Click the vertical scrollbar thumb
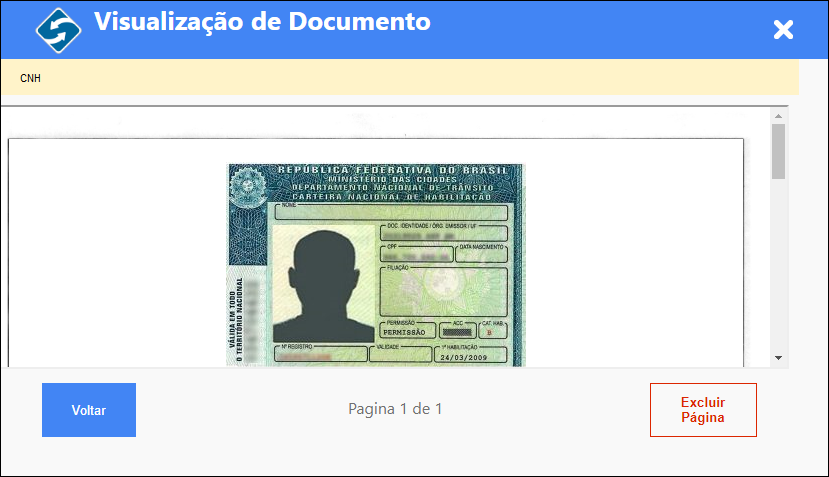829x477 pixels. coord(778,151)
